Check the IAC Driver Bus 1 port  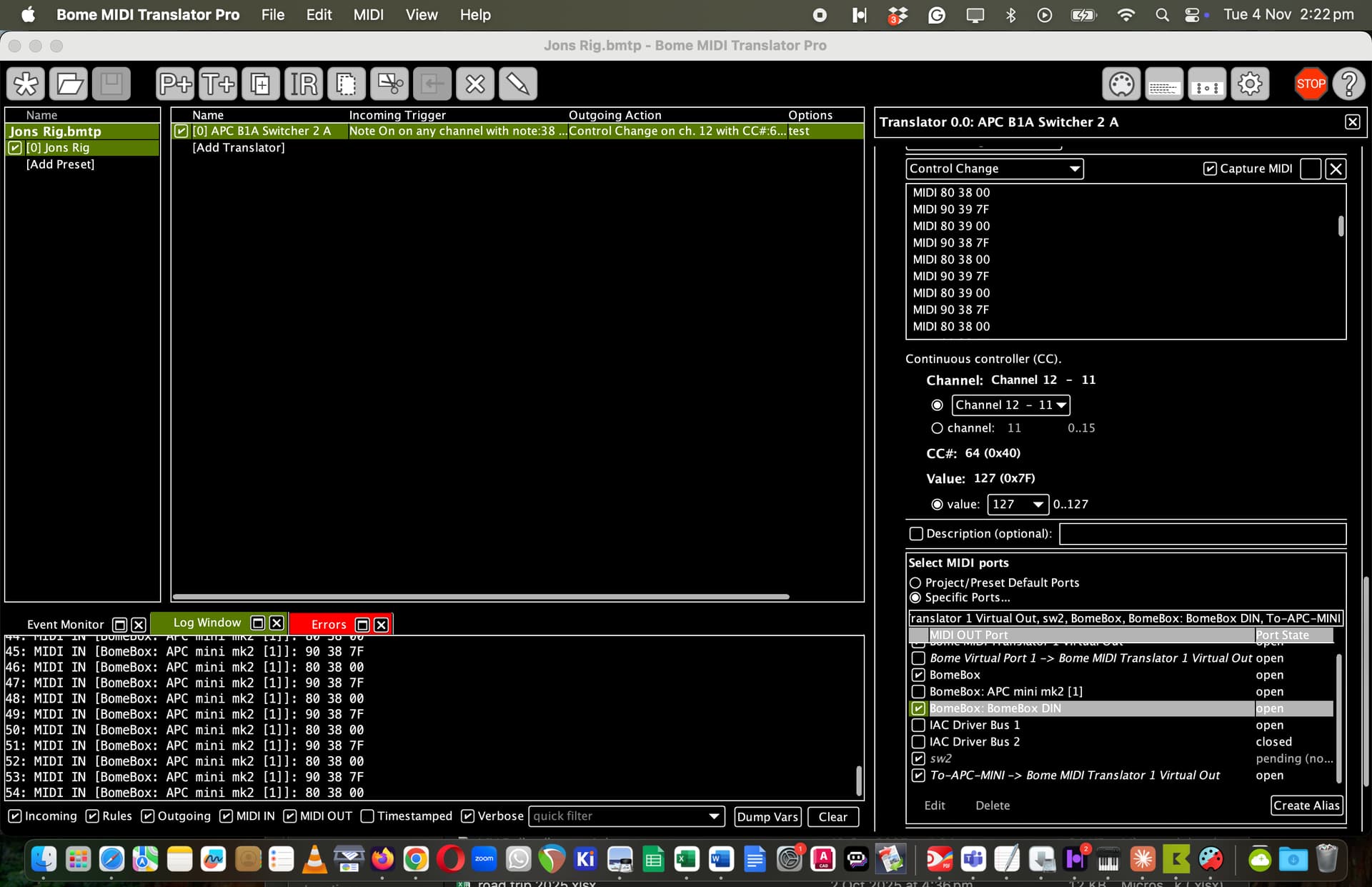[x=919, y=725]
